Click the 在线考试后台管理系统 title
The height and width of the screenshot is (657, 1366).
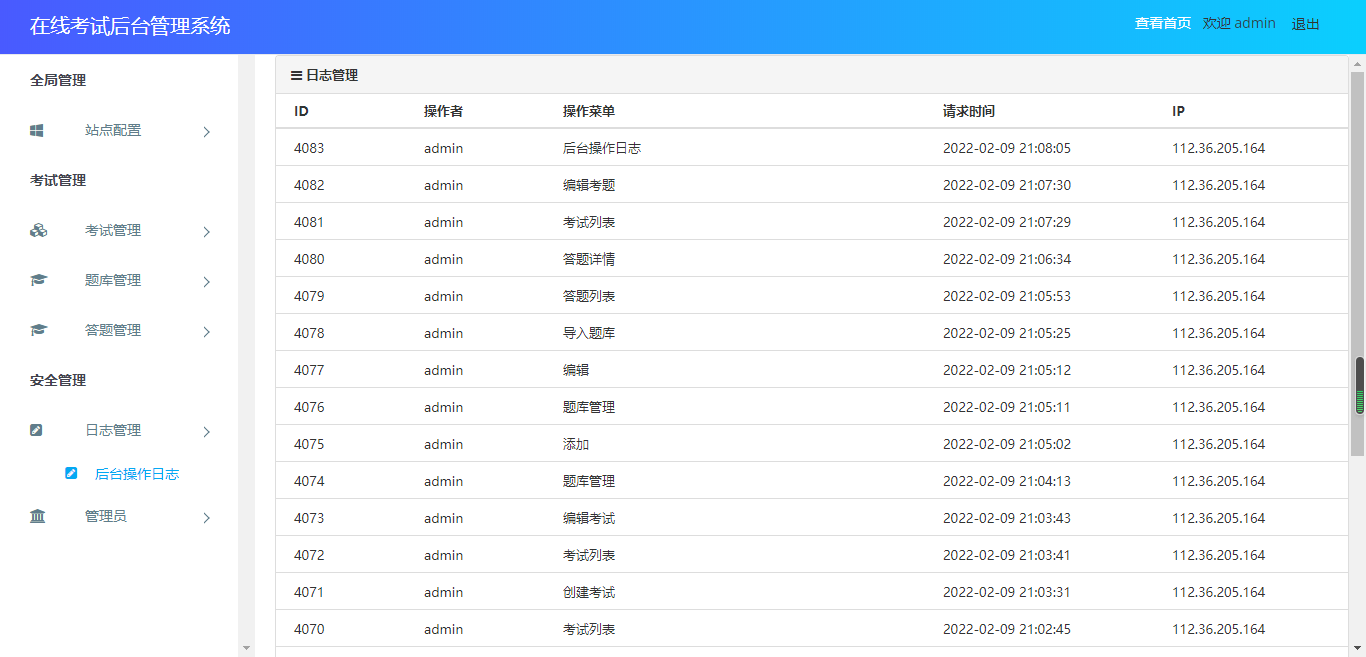pos(130,26)
